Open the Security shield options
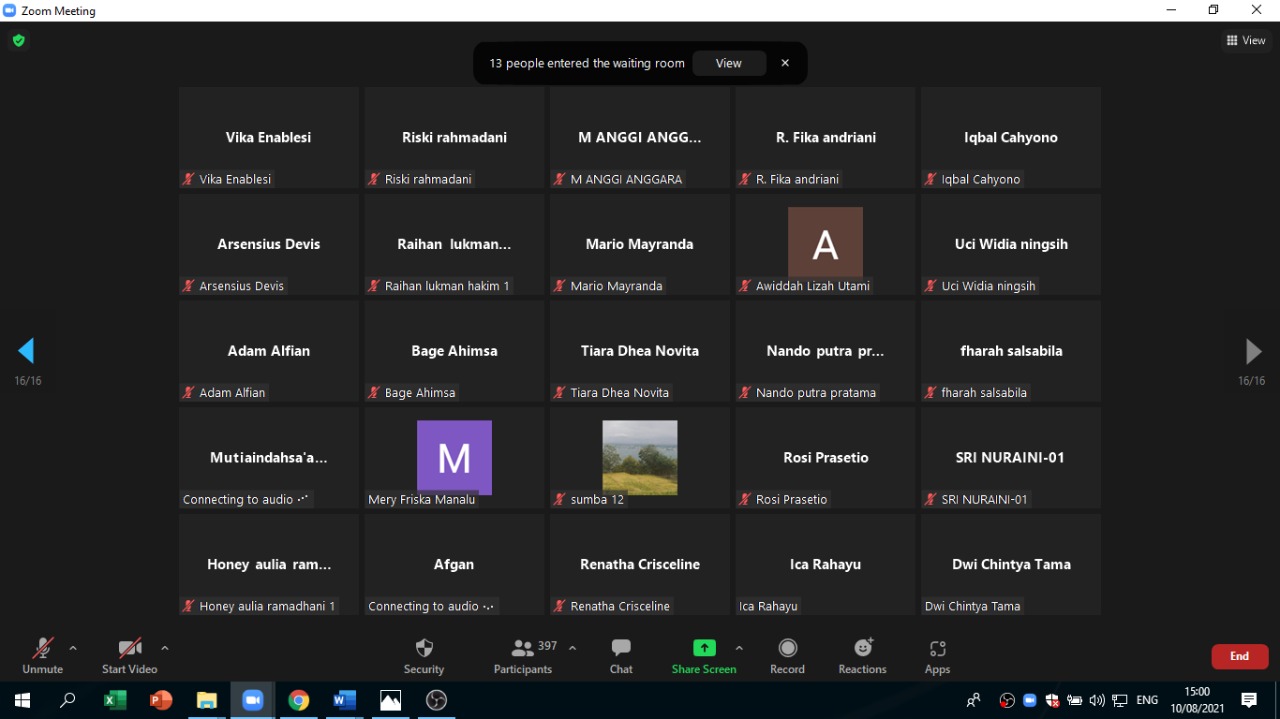The height and width of the screenshot is (719, 1280). coord(424,655)
